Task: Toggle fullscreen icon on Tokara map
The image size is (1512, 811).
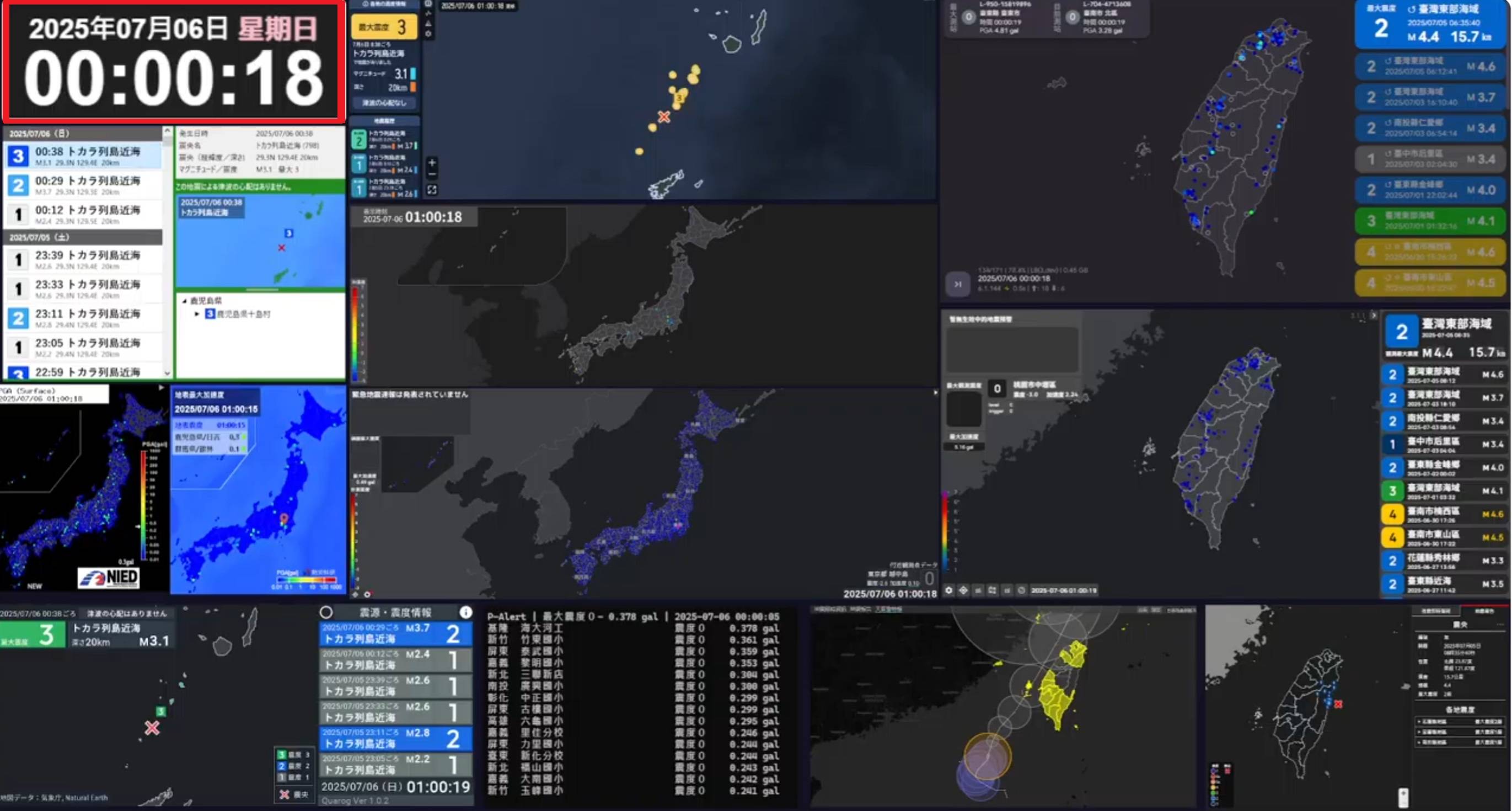Action: tap(432, 190)
